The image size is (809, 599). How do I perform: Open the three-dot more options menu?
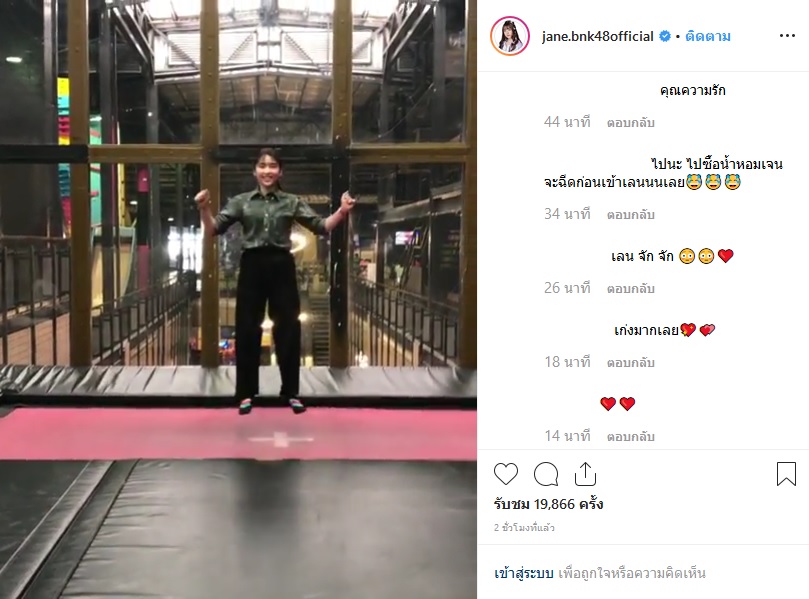click(787, 36)
